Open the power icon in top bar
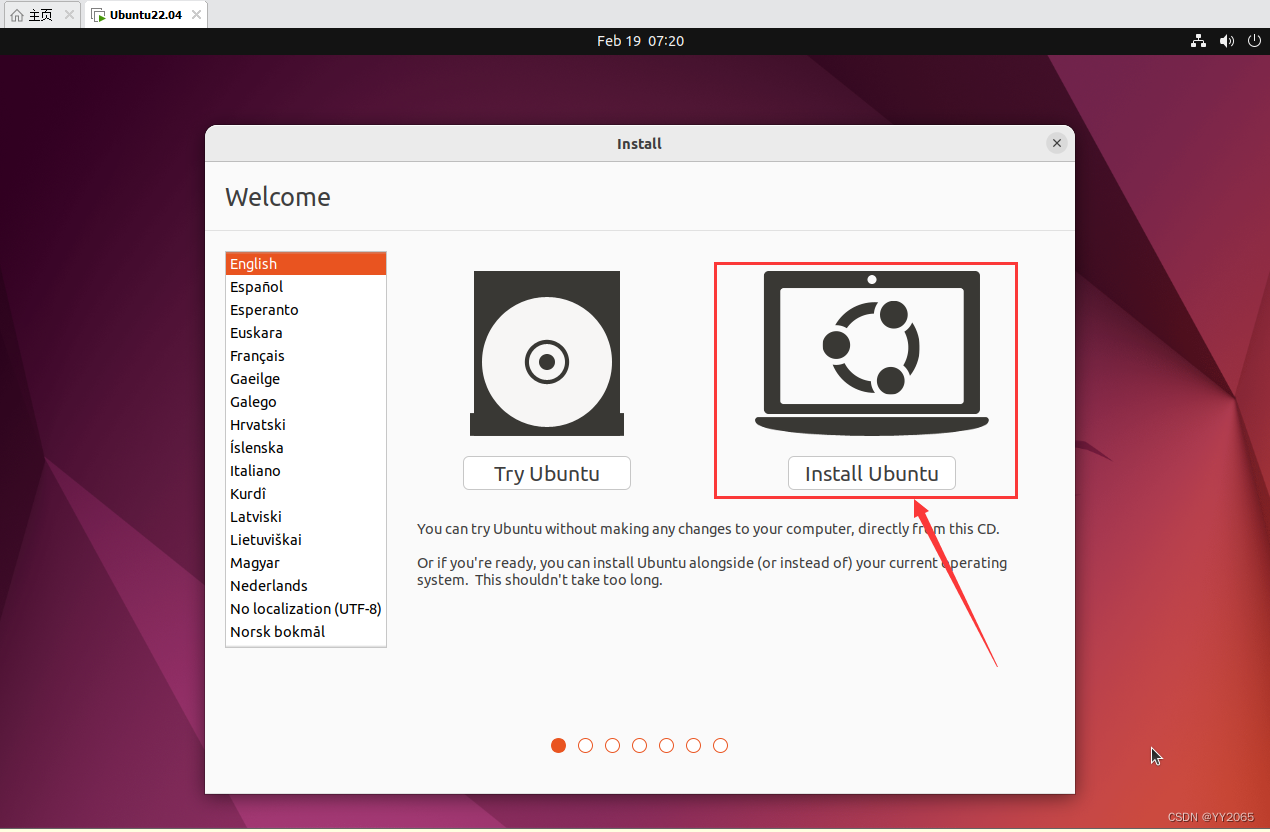The width and height of the screenshot is (1270, 832). tap(1255, 41)
